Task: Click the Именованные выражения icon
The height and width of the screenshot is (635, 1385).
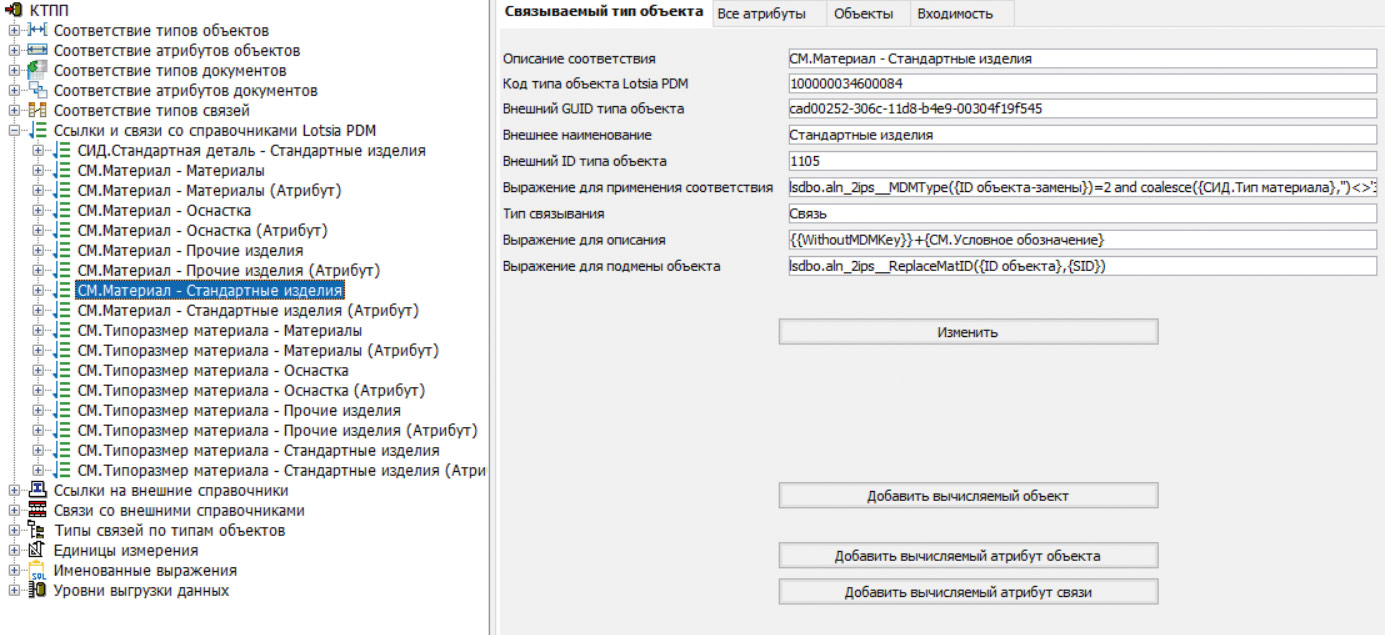Action: click(37, 570)
